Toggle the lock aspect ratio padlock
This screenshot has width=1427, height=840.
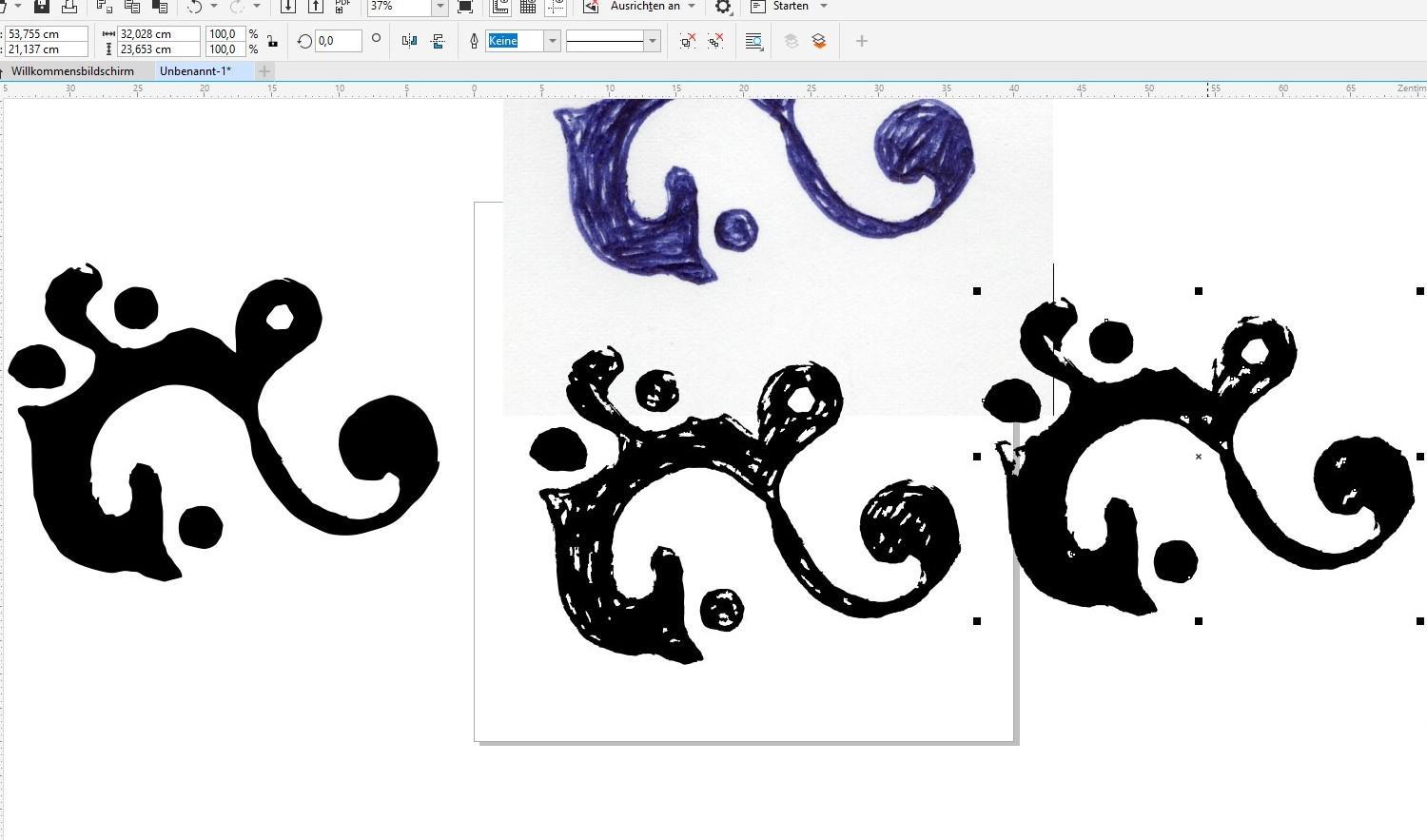273,41
